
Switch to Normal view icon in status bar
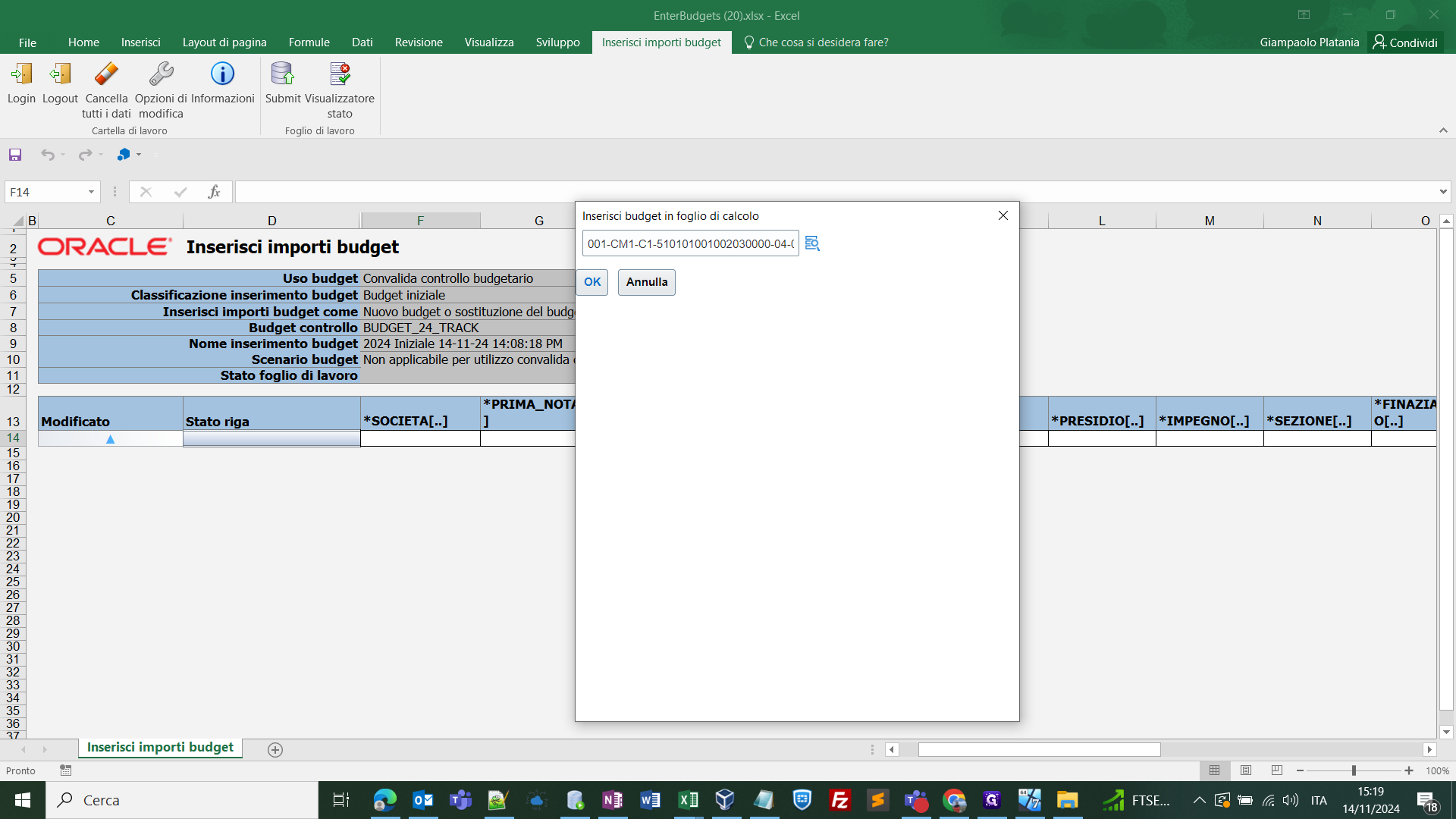1214,770
